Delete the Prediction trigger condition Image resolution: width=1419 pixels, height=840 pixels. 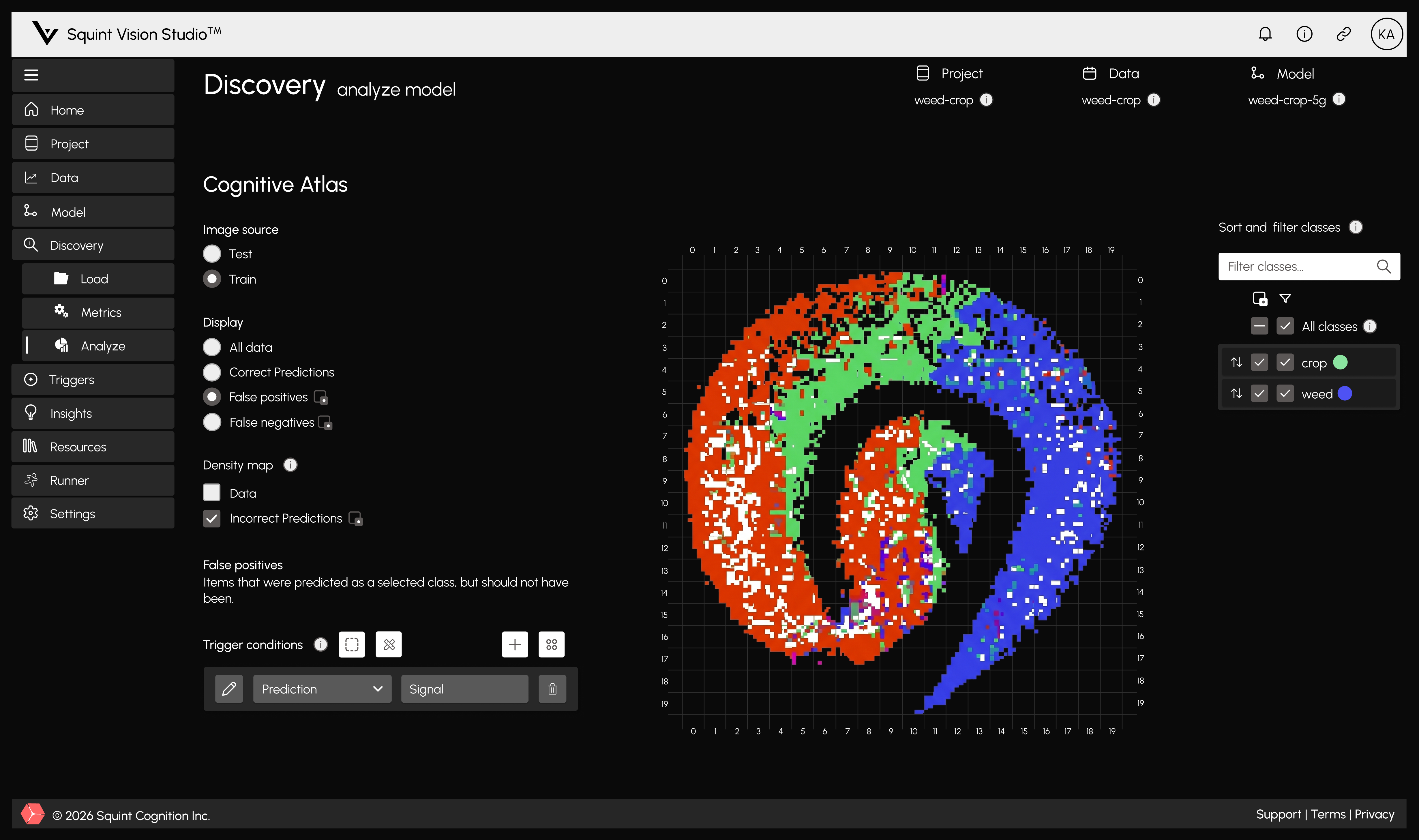tap(552, 689)
